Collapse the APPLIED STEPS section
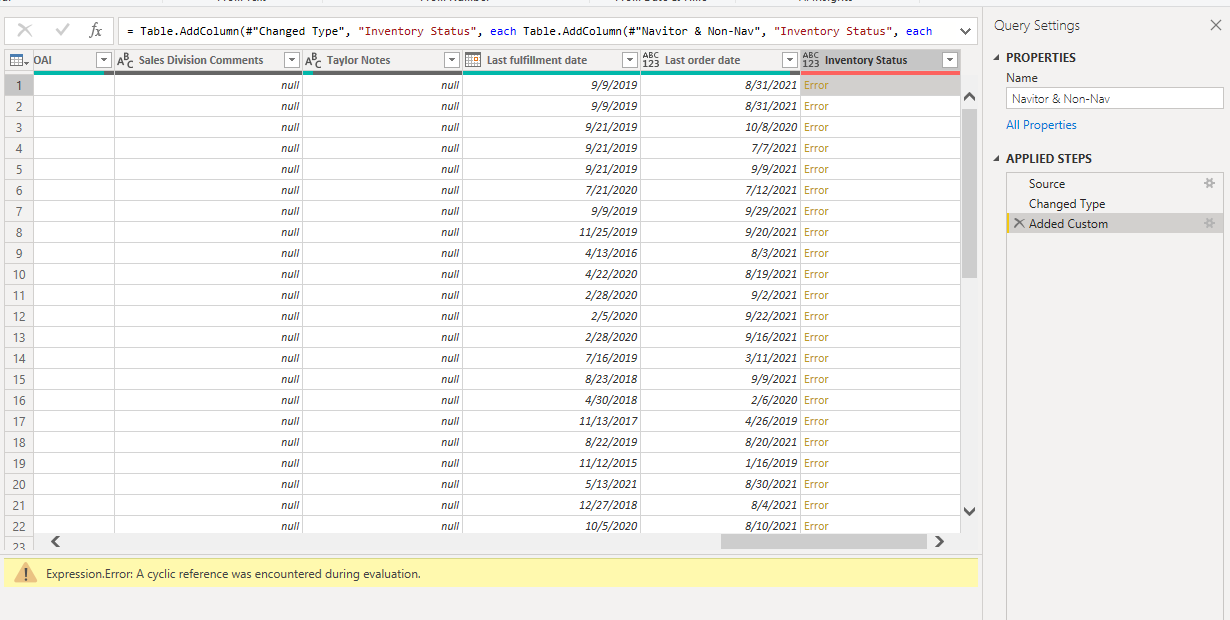This screenshot has width=1230, height=620. point(996,159)
